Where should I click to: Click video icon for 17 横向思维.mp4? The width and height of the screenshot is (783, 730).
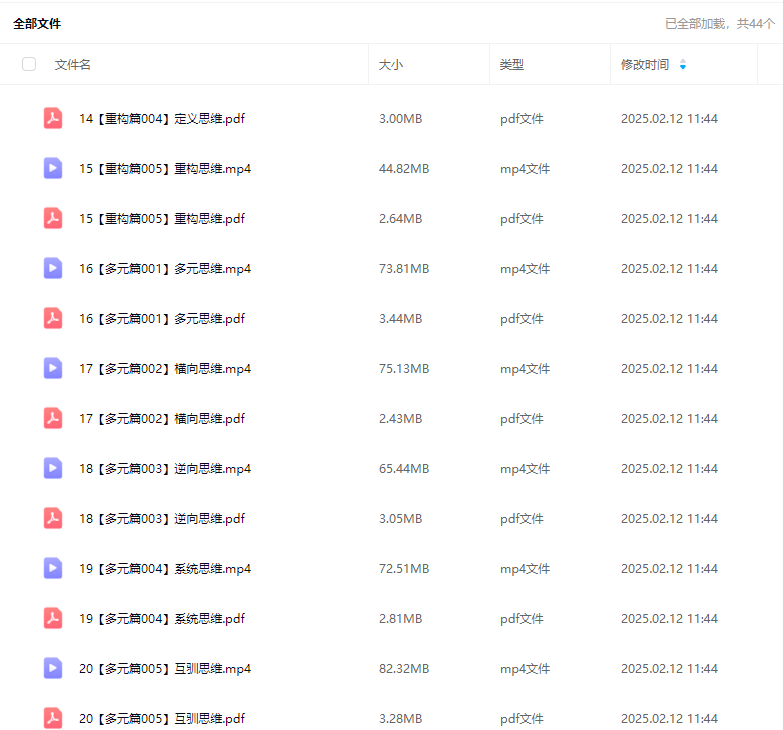tap(53, 368)
